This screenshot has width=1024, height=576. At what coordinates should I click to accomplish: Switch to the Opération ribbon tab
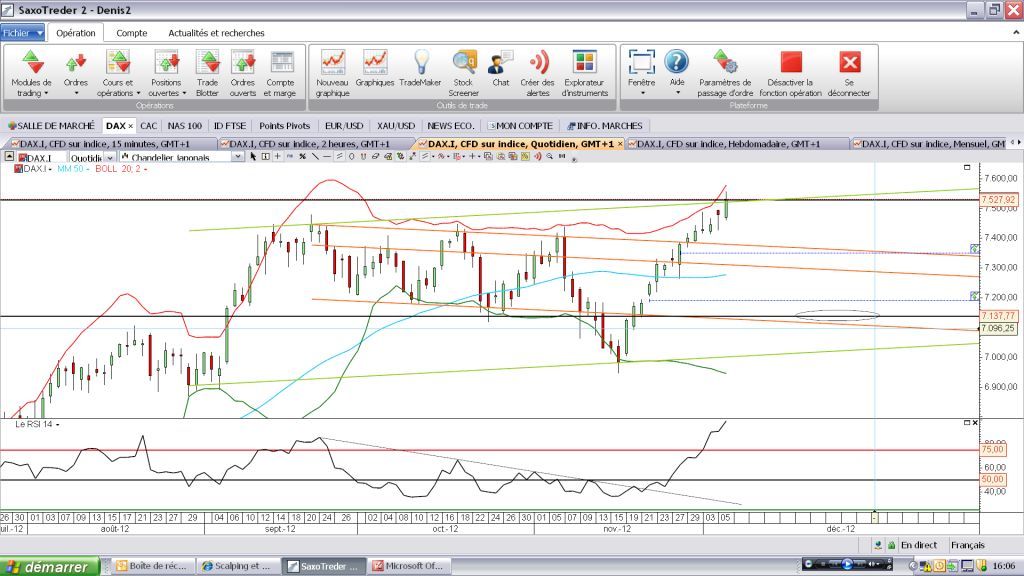click(x=76, y=33)
